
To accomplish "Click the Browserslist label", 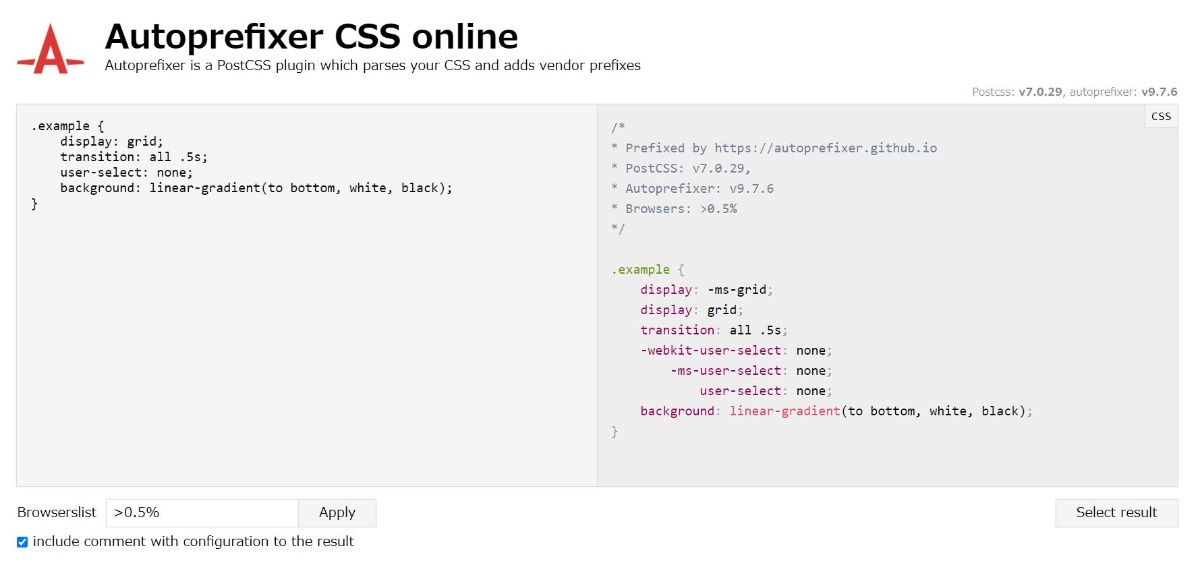I will click(x=56, y=512).
